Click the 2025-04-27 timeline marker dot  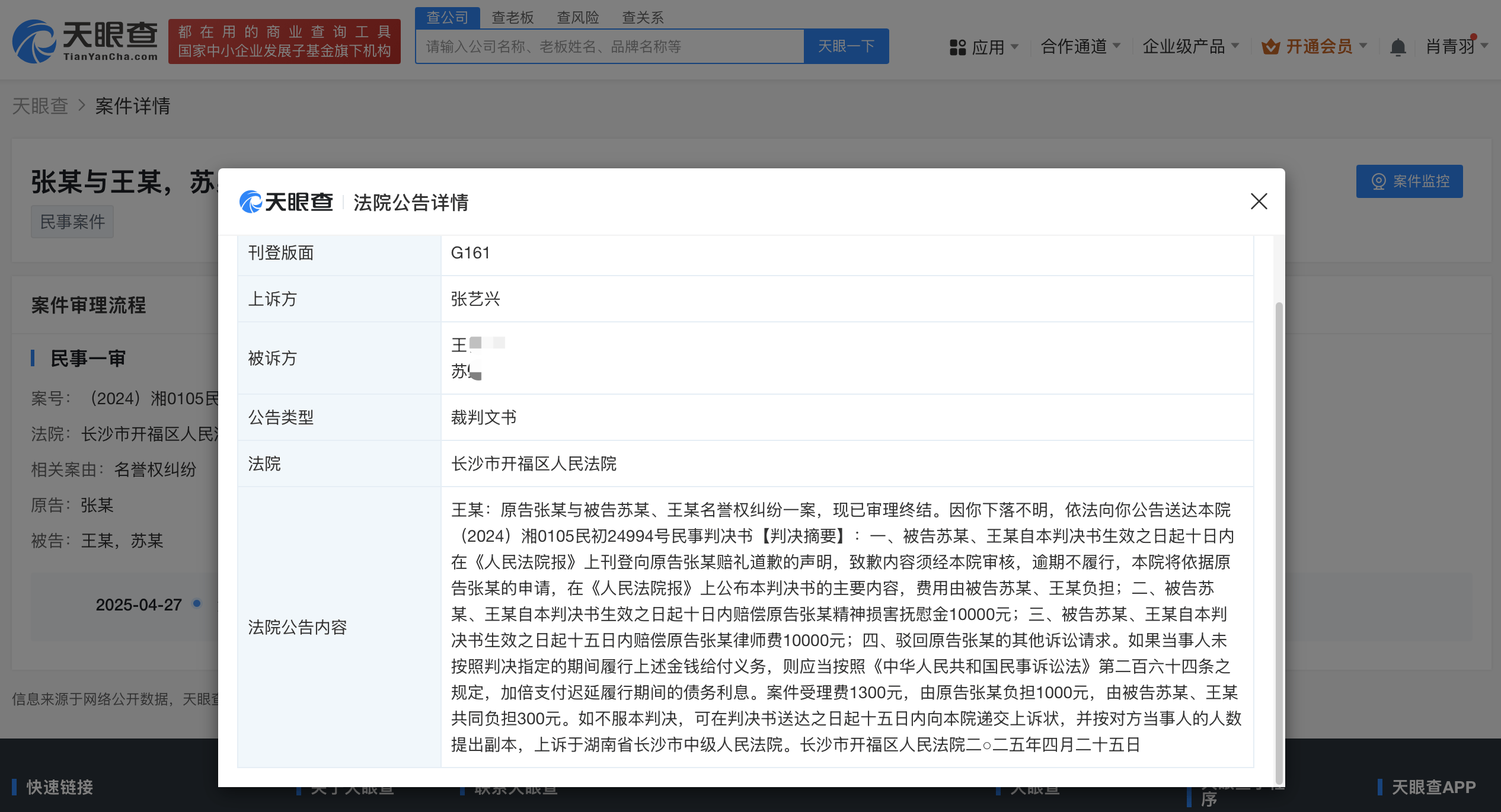click(x=197, y=603)
